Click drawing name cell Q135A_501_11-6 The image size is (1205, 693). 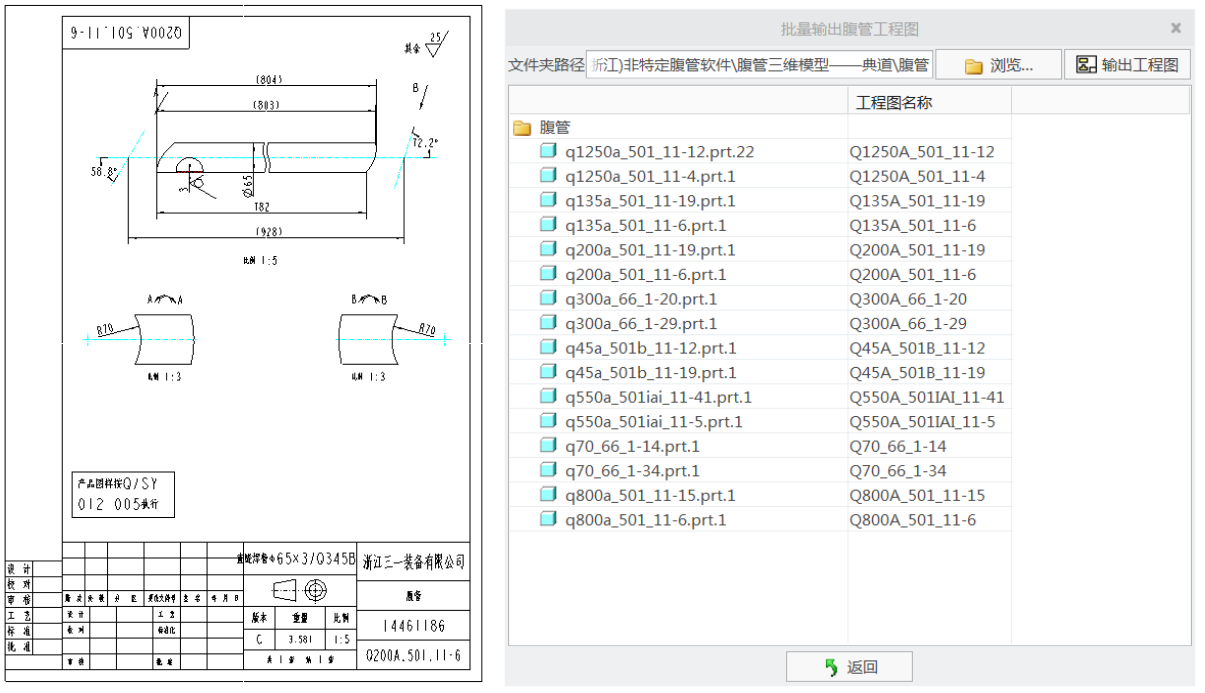pos(913,225)
